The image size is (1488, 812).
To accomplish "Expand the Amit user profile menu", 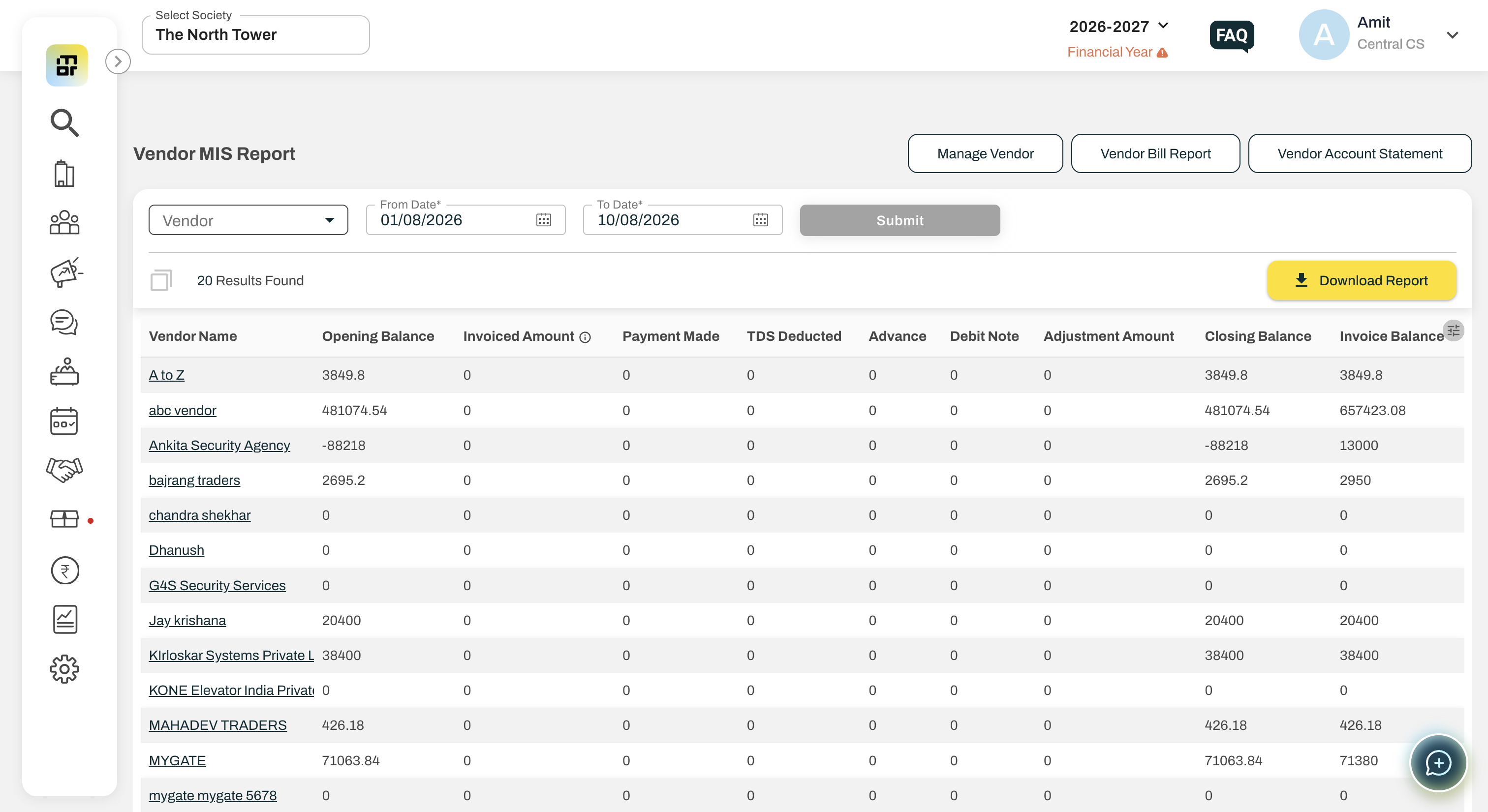I will click(x=1453, y=35).
